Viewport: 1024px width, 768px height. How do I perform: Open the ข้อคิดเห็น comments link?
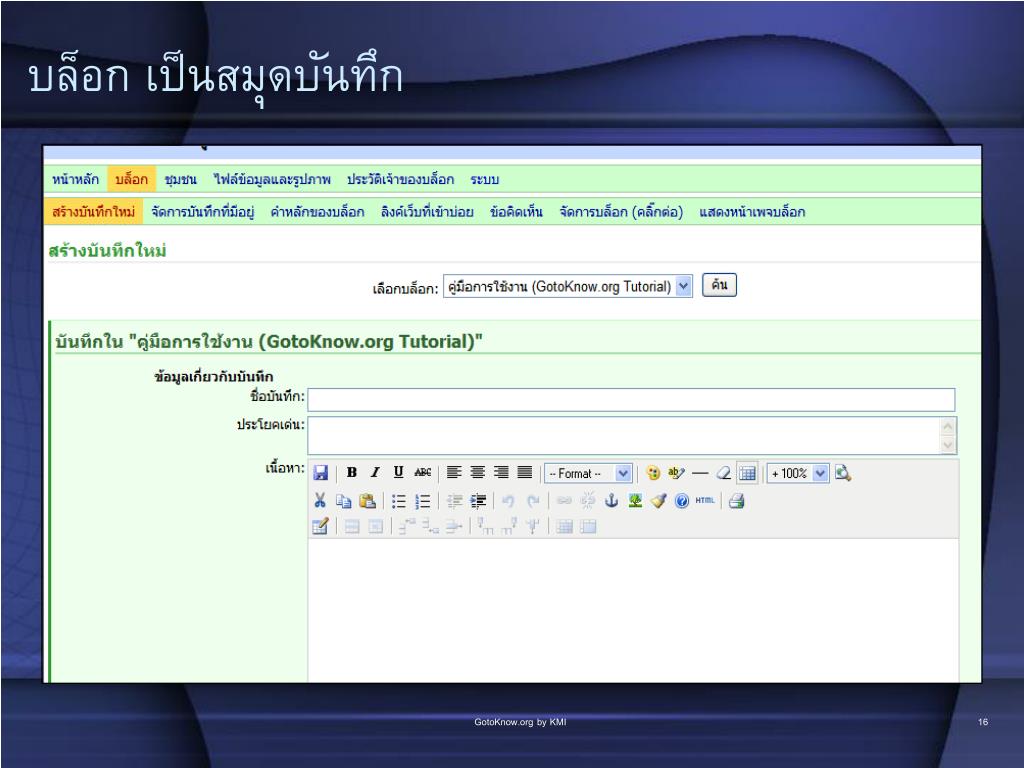517,212
